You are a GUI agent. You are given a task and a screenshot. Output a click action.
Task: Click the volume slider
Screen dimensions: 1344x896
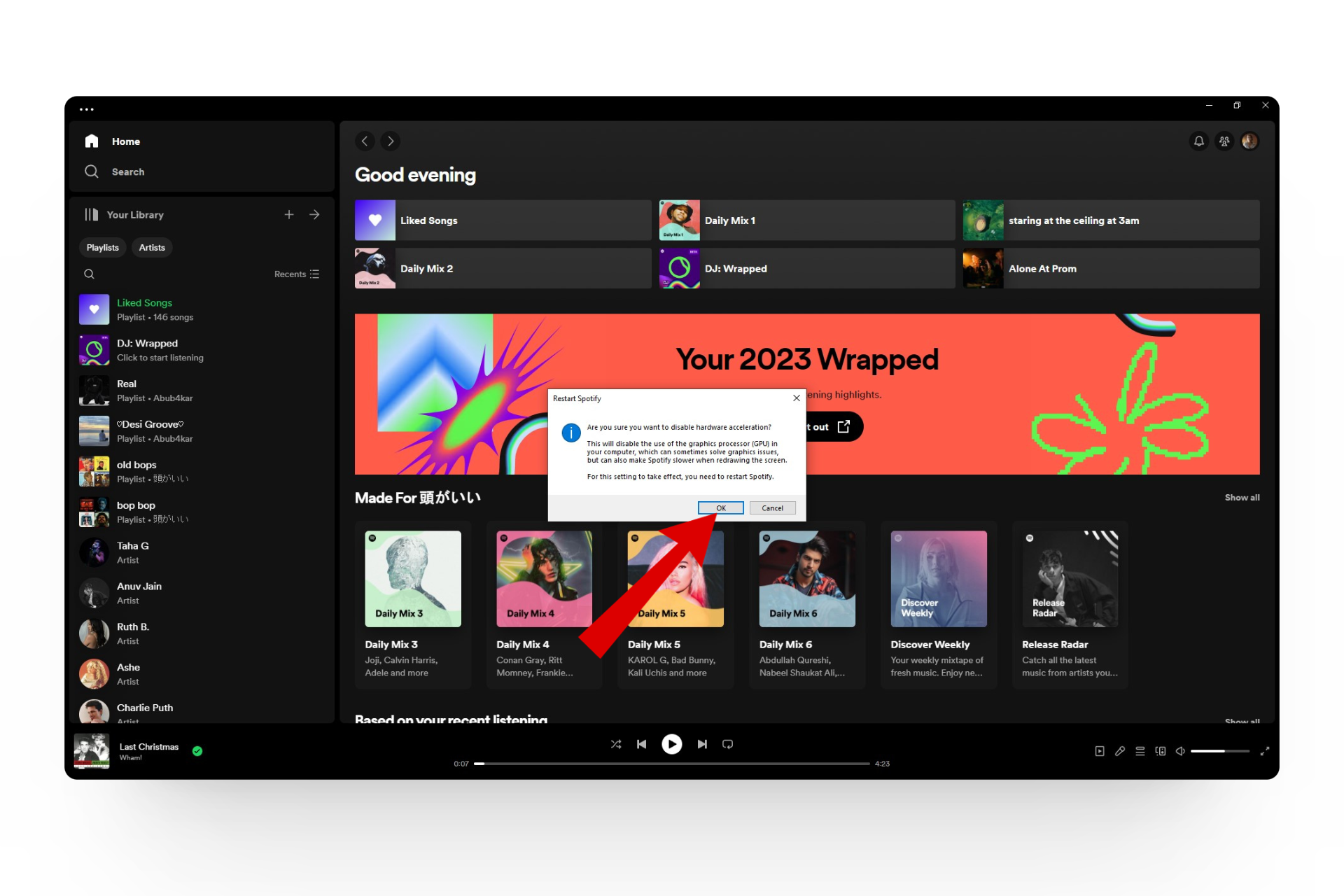pos(1219,751)
